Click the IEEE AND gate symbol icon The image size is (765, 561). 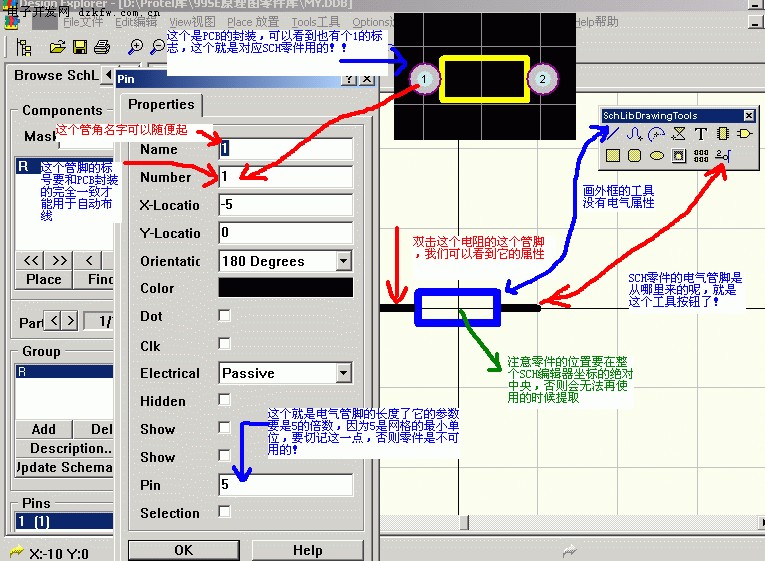coord(745,133)
